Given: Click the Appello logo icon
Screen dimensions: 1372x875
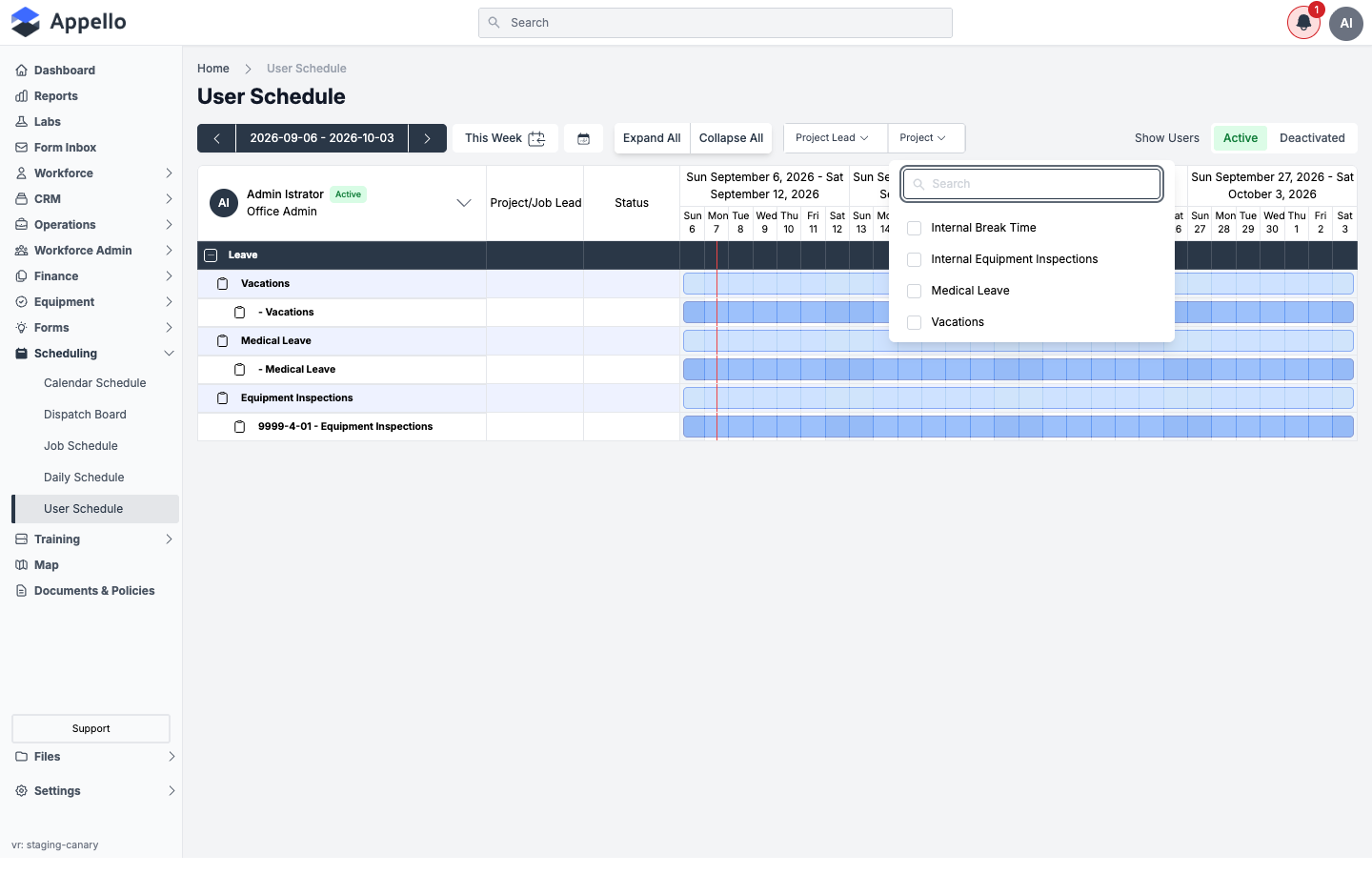Looking at the screenshot, I should [x=26, y=22].
